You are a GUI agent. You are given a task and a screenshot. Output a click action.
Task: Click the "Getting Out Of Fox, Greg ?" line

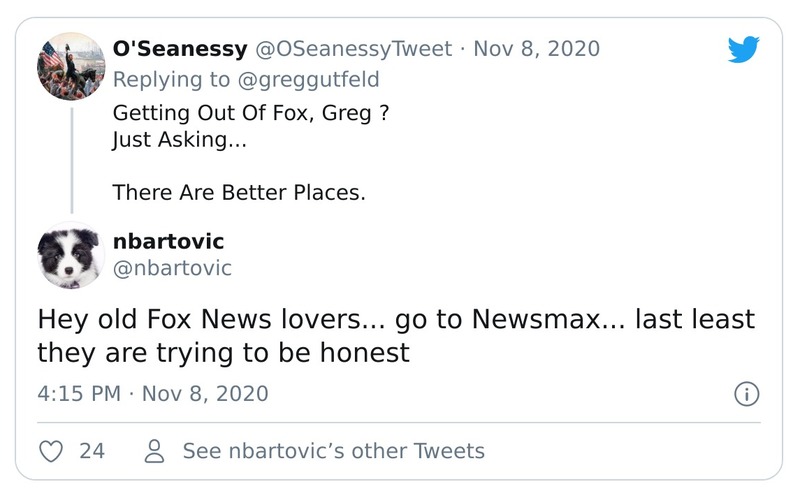pos(250,113)
